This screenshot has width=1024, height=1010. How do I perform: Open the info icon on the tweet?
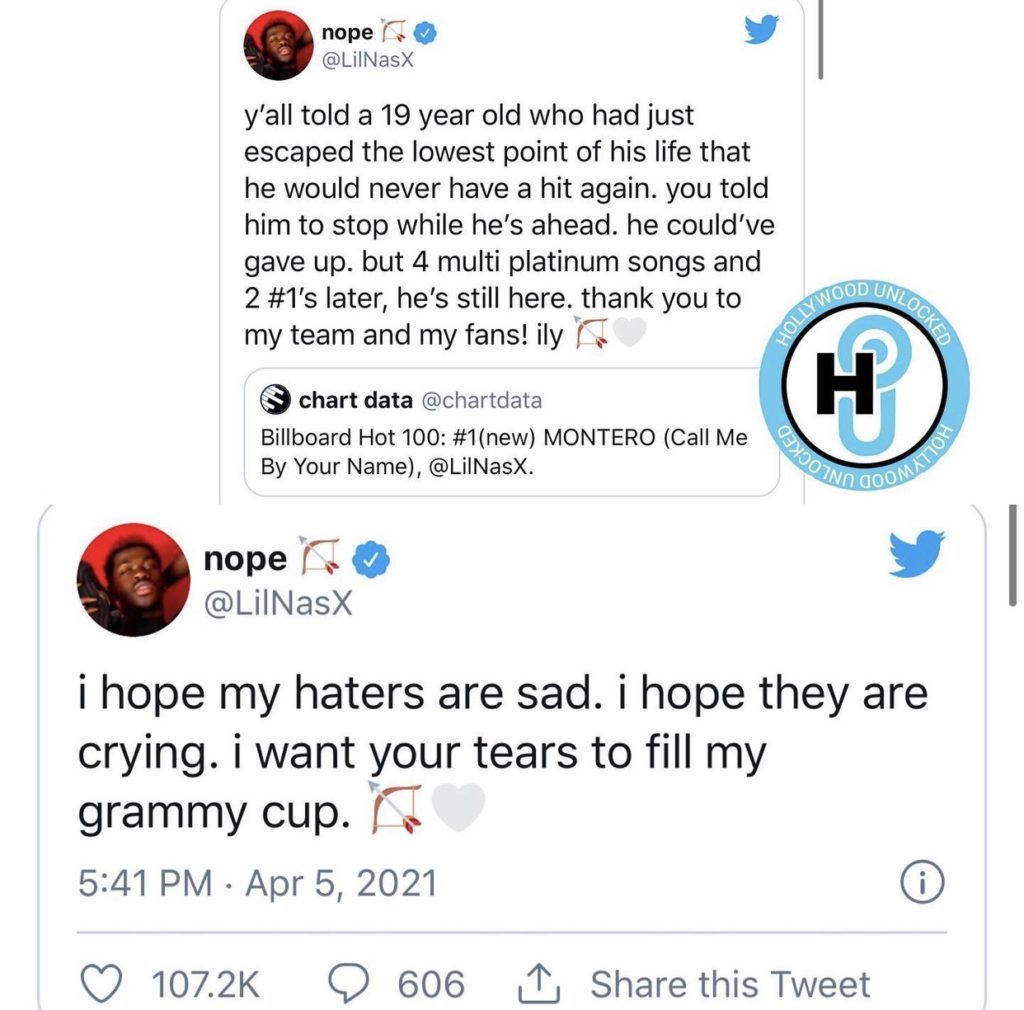click(925, 883)
